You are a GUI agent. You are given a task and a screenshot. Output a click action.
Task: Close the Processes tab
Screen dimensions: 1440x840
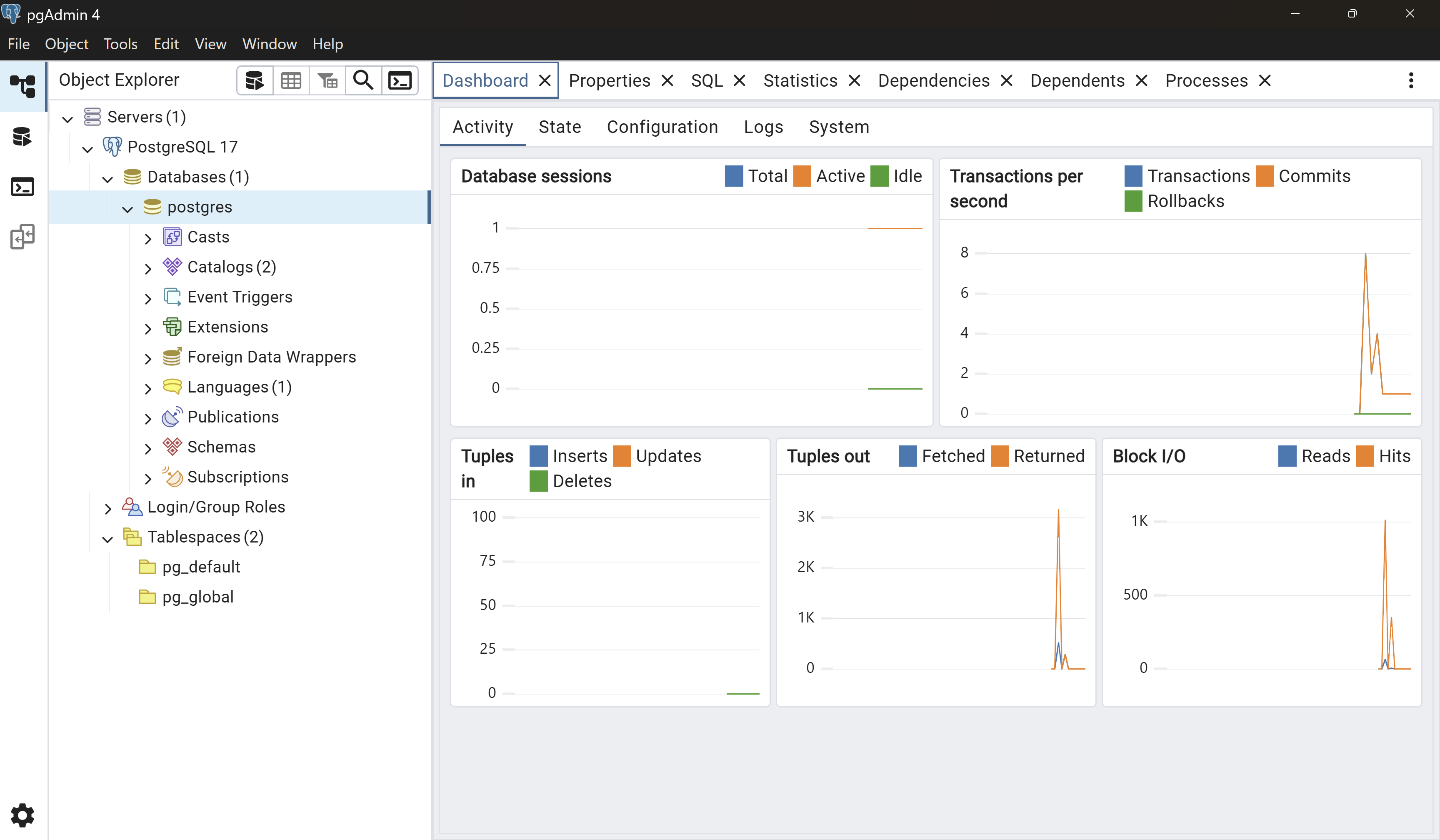click(x=1265, y=80)
